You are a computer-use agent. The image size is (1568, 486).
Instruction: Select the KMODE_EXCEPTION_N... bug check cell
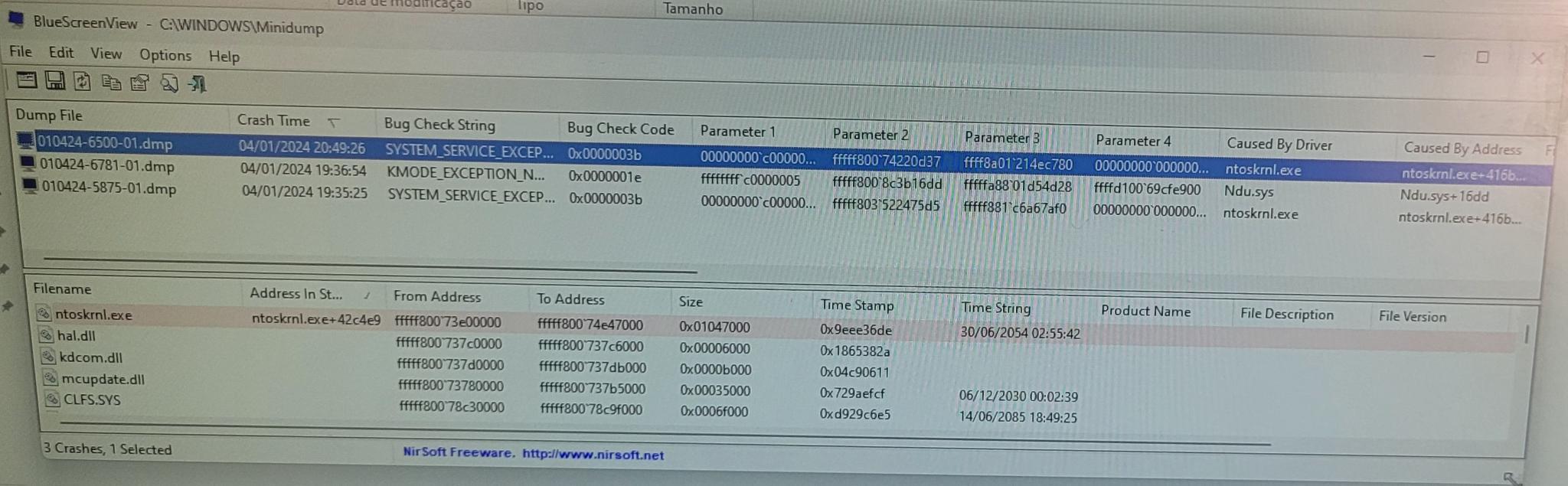point(466,173)
